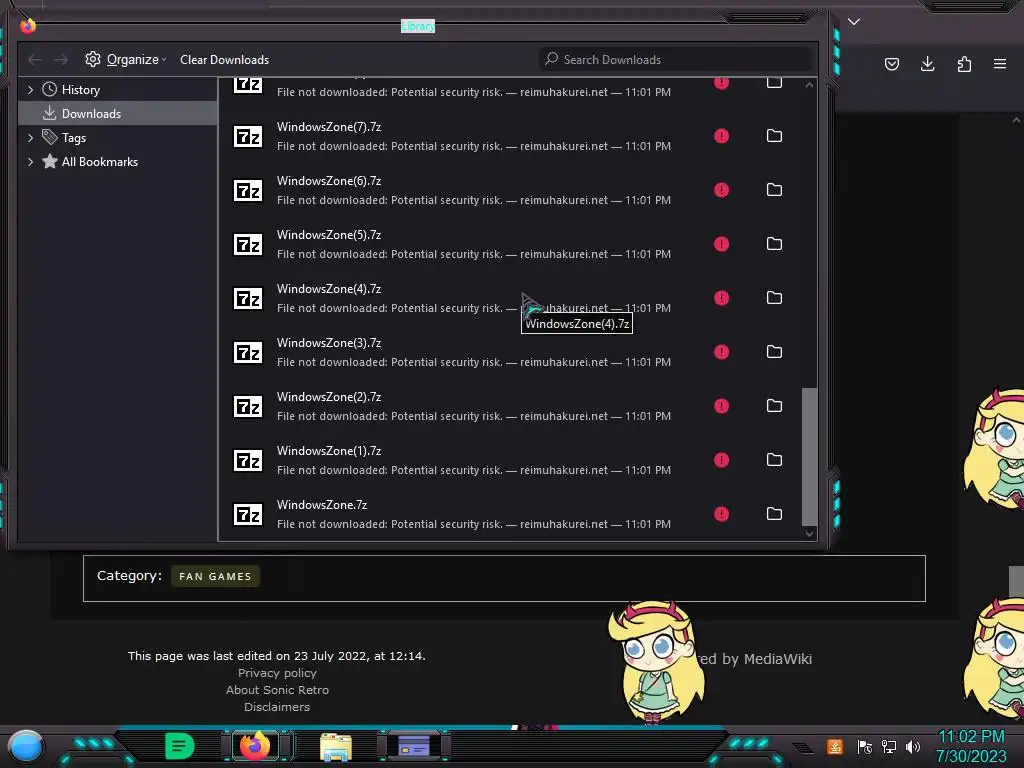The image size is (1024, 768).
Task: Open Organize menu gear icon
Action: [93, 59]
